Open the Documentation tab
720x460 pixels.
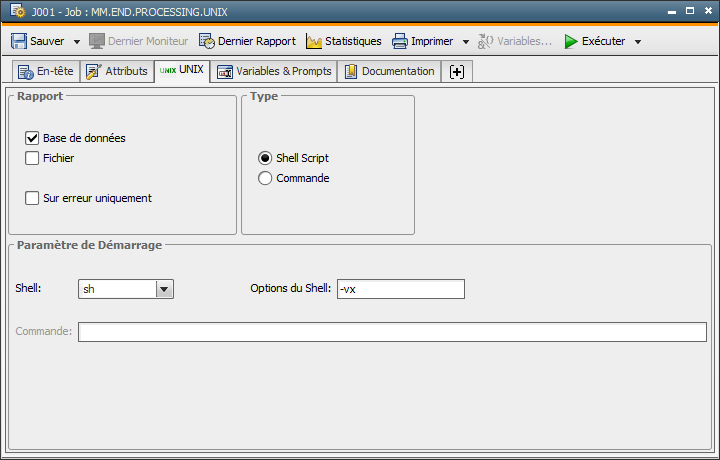click(389, 72)
